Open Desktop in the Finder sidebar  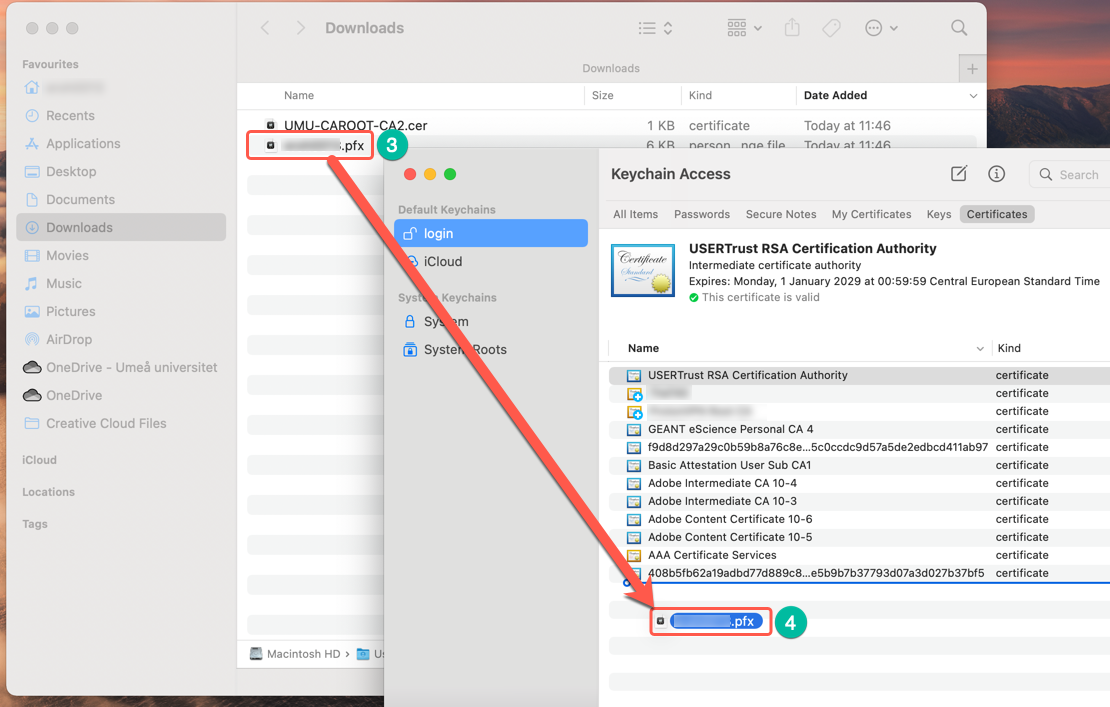point(71,172)
